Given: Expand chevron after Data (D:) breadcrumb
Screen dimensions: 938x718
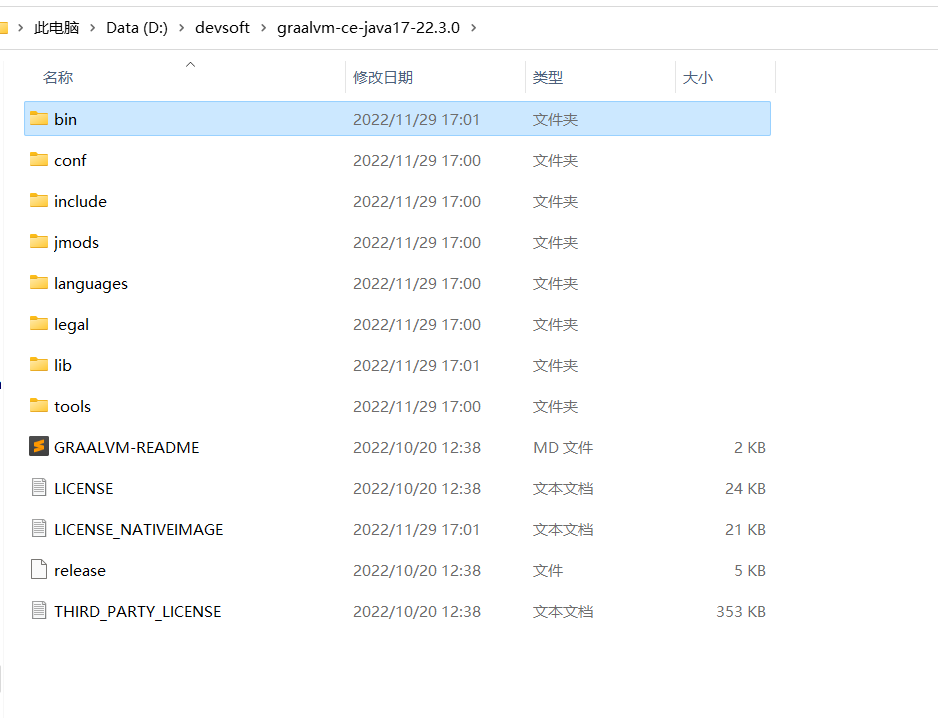Looking at the screenshot, I should [181, 28].
